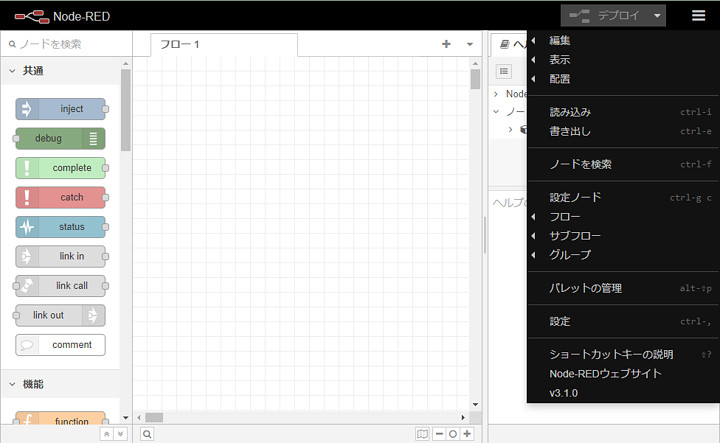Choose 読み込み import menu item

click(624, 112)
